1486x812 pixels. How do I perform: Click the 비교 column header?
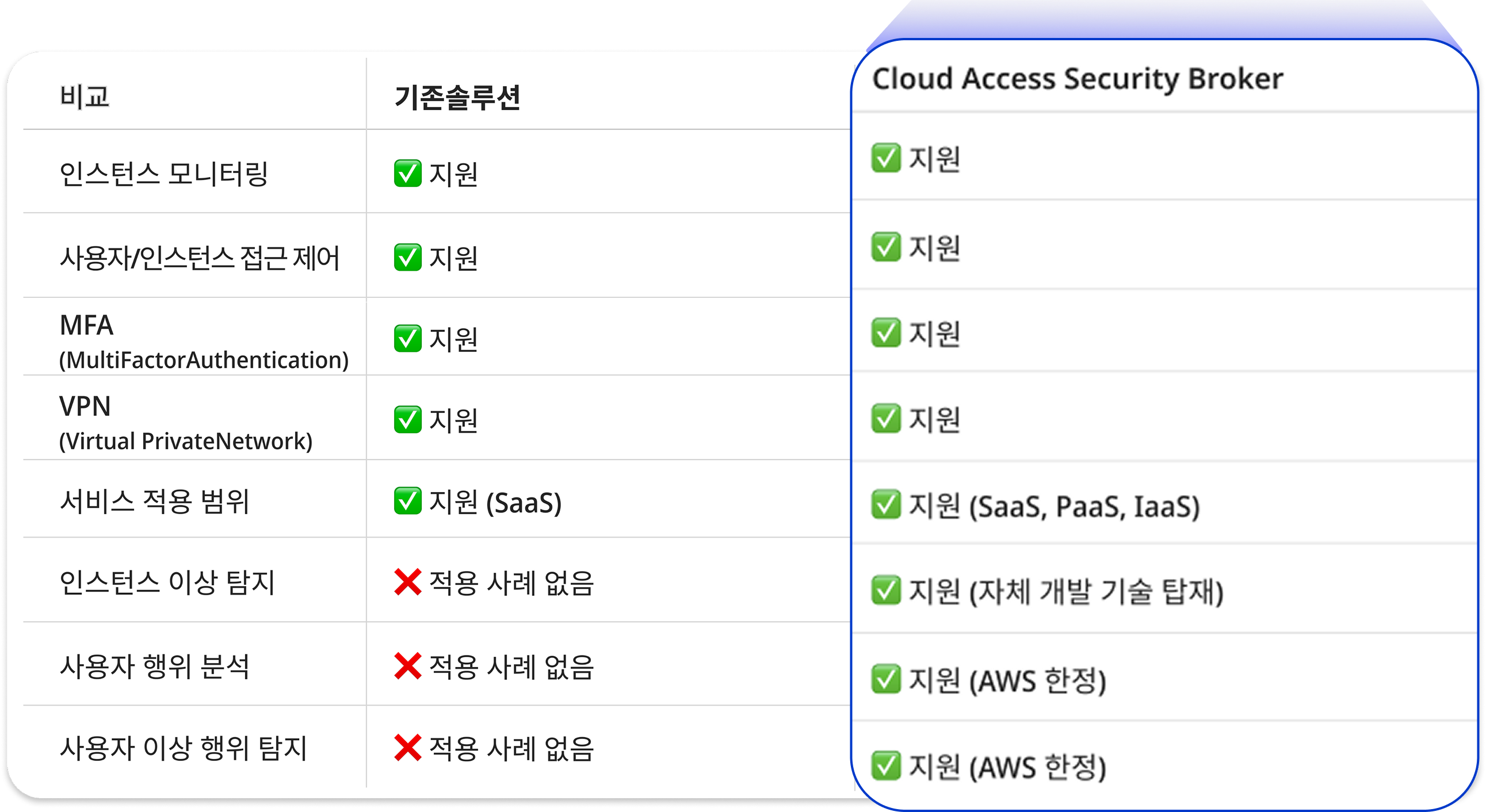click(x=85, y=95)
